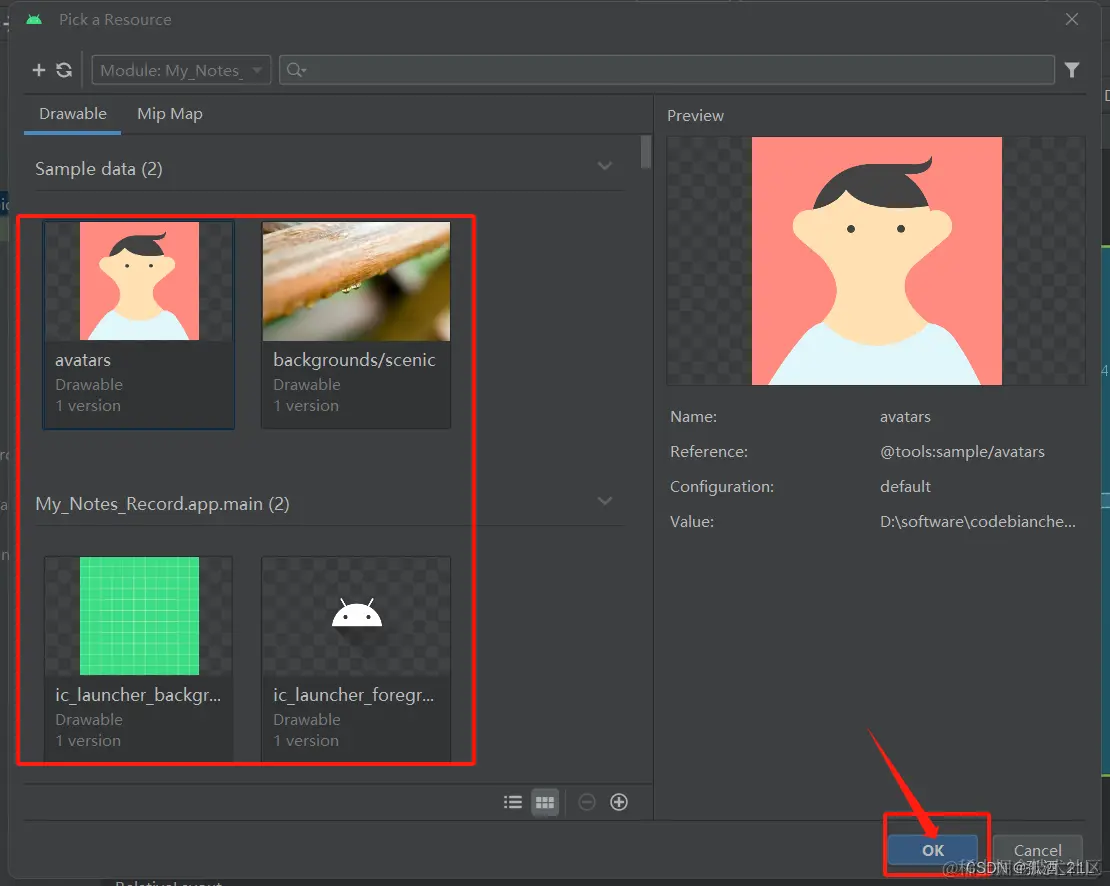Select the green ic_launcher_background swatch

(139, 616)
